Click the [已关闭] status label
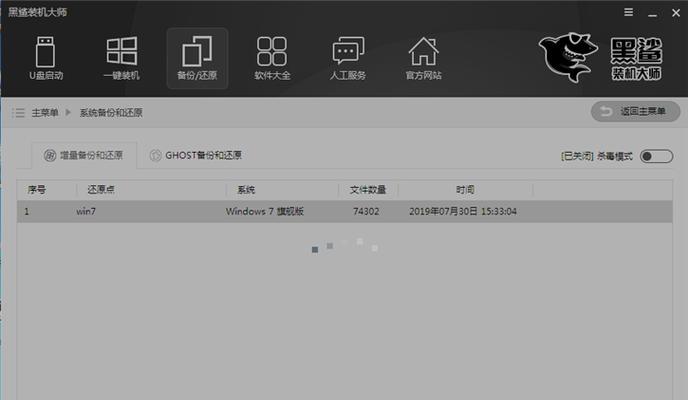The height and width of the screenshot is (400, 688). (x=577, y=156)
